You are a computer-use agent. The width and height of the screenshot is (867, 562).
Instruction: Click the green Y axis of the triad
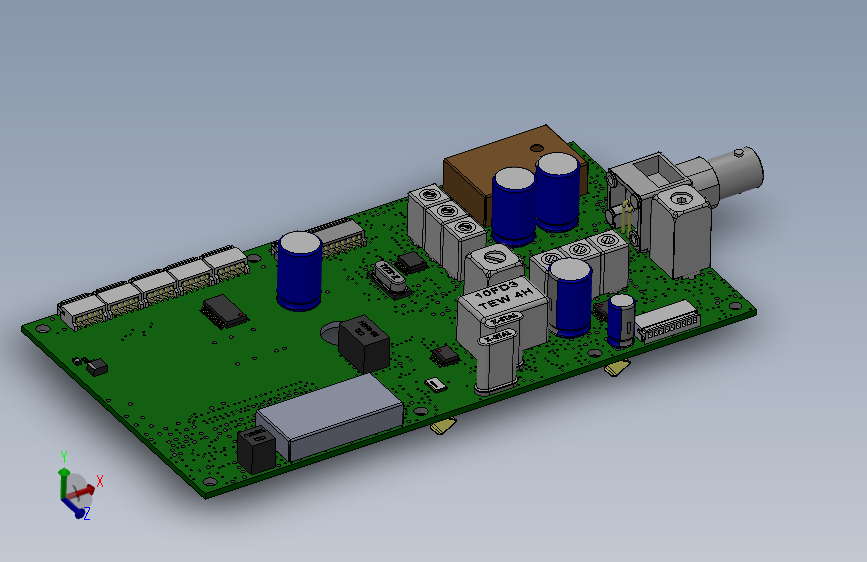[x=63, y=482]
